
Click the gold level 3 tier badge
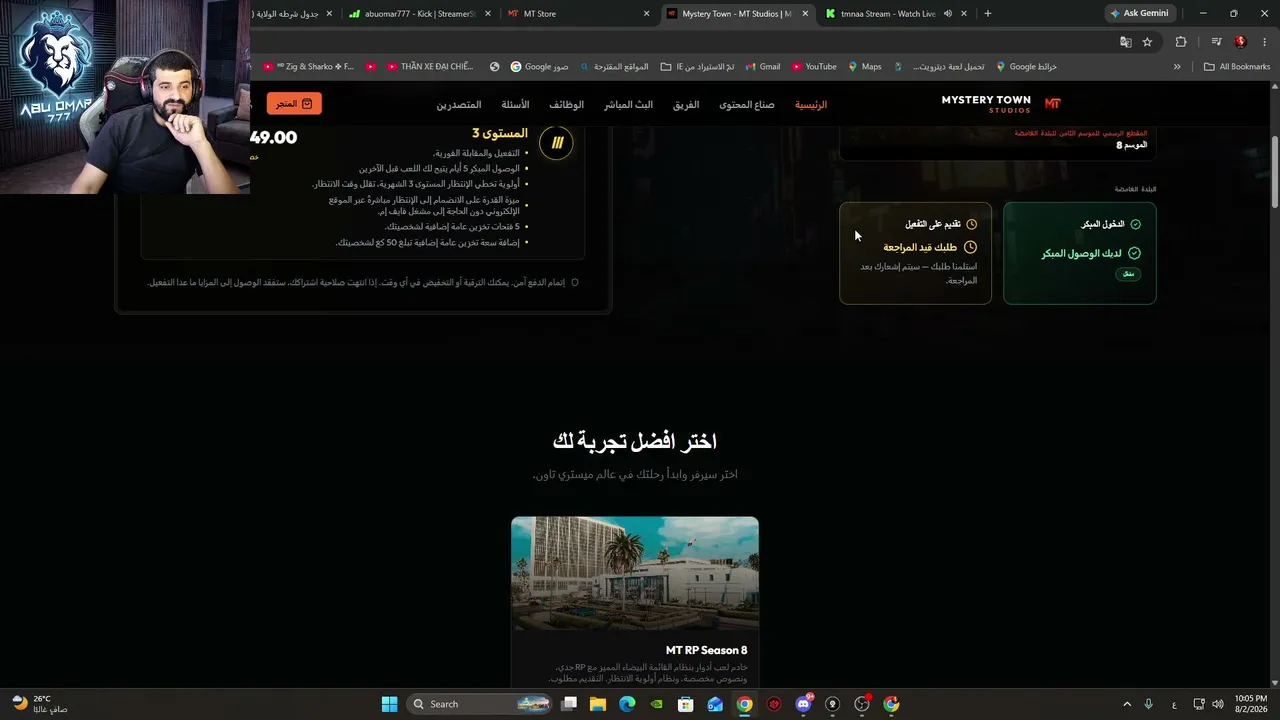point(557,142)
